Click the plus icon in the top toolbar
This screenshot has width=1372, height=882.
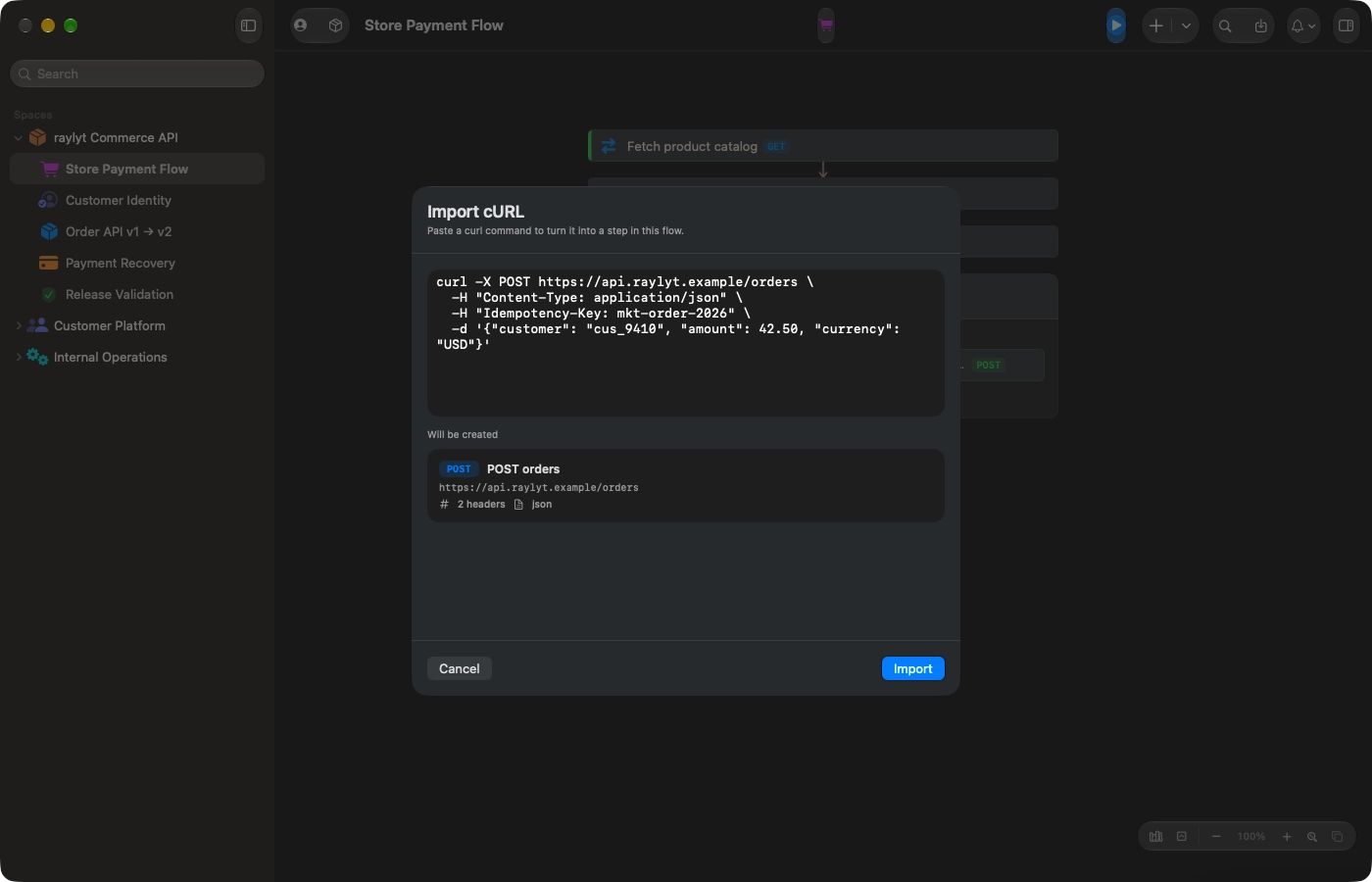[x=1156, y=25]
